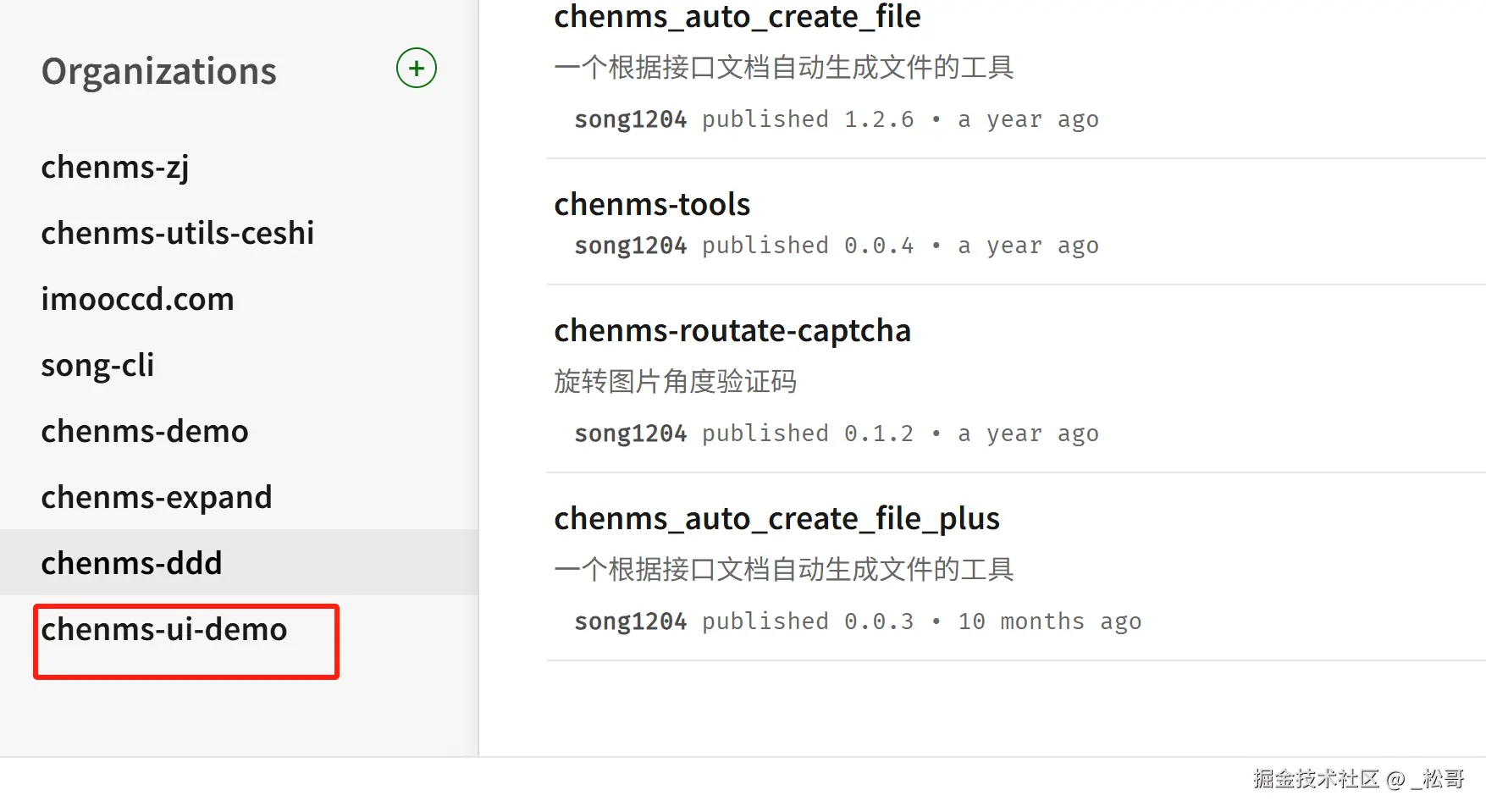Click the captcha package Chinese description
Viewport: 1486px width, 812px height.
point(675,382)
